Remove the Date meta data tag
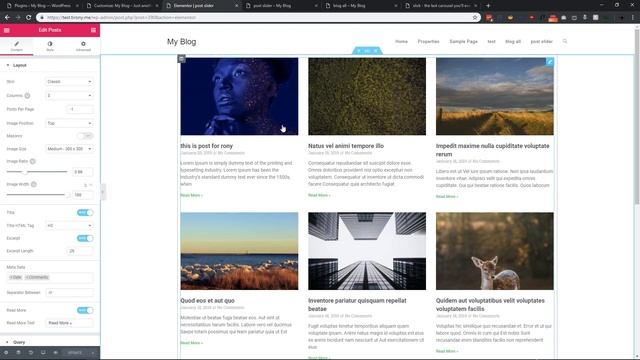The width and height of the screenshot is (640, 360). [11, 278]
